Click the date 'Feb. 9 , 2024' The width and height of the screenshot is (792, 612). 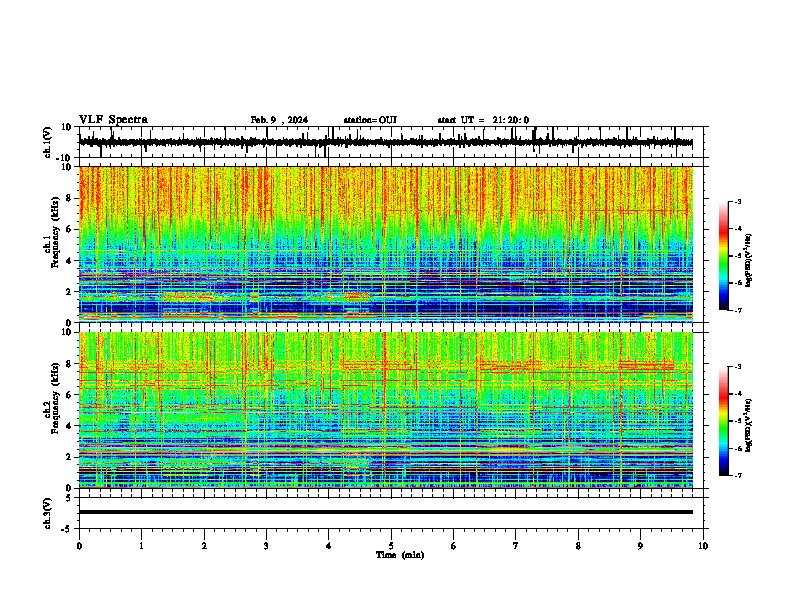click(x=279, y=120)
